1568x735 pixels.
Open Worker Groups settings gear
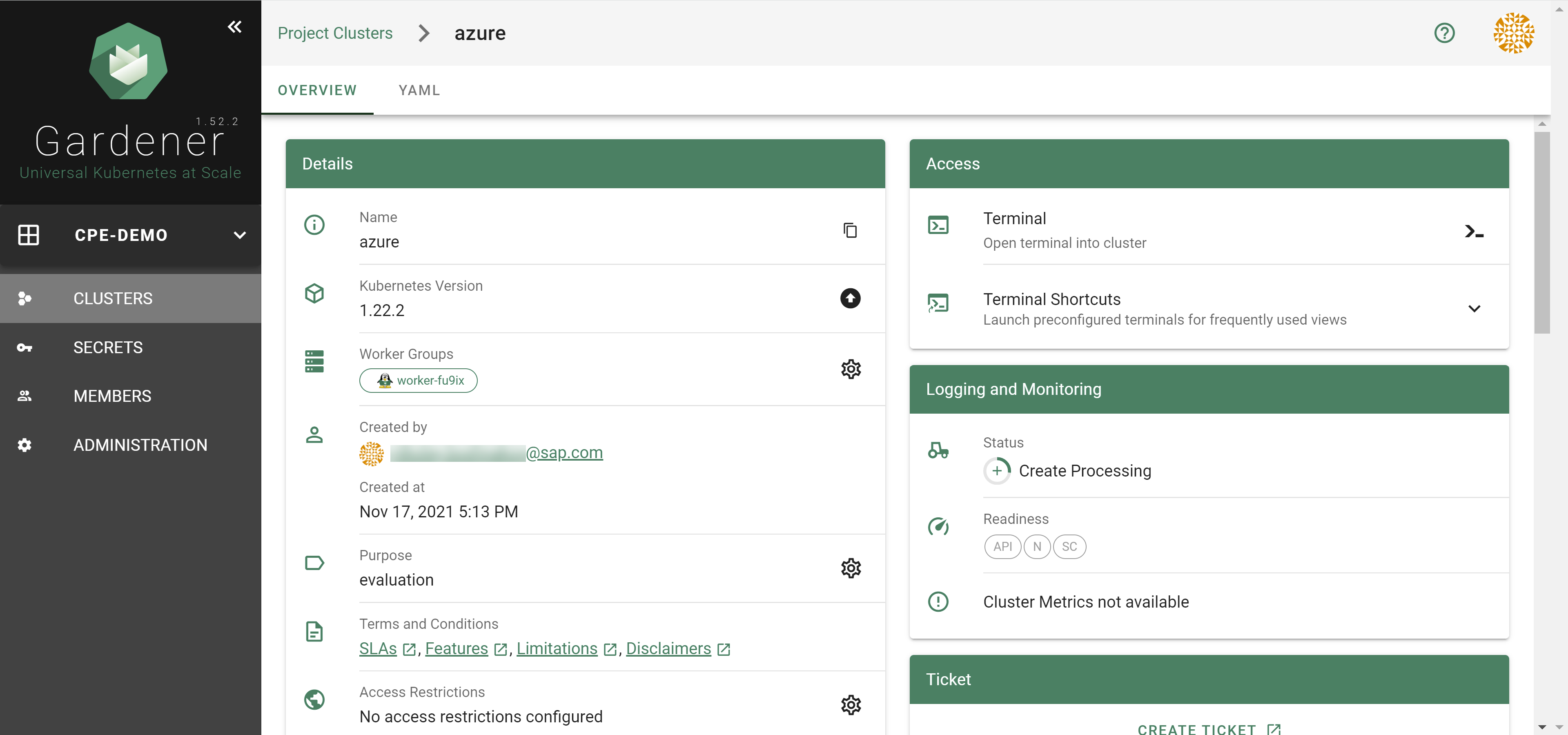pos(850,369)
